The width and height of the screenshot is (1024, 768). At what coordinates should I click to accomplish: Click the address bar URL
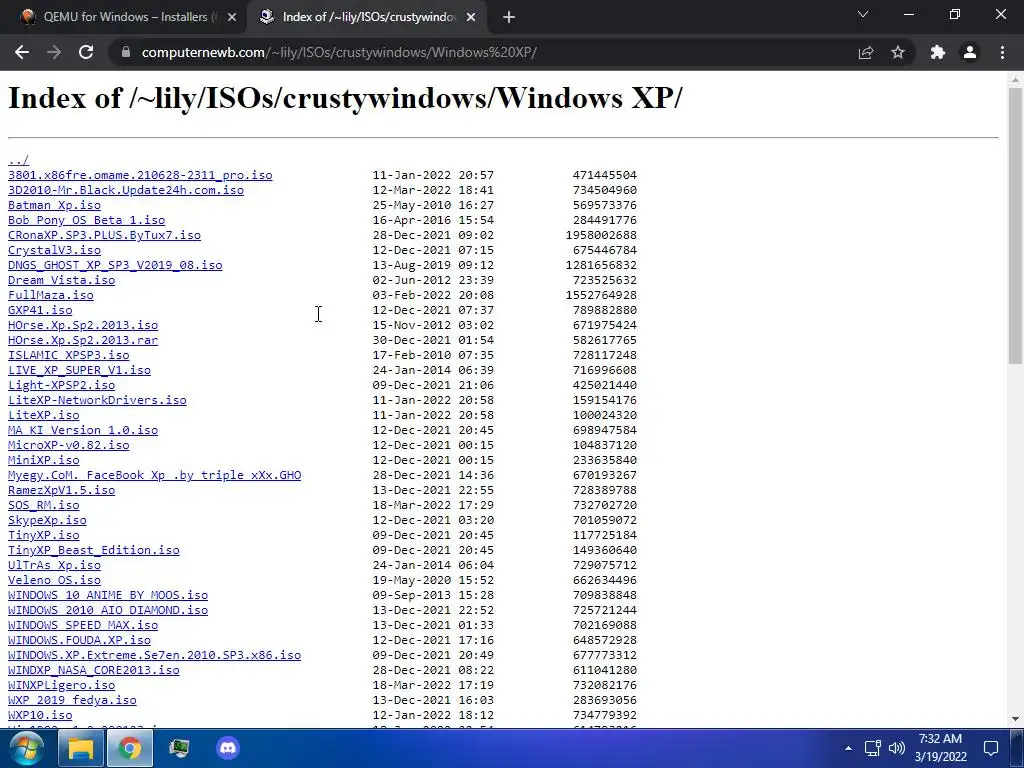point(339,52)
